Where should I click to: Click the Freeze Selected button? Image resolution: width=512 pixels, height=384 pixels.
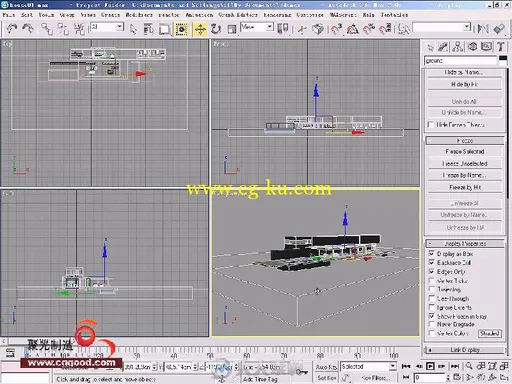coord(465,151)
